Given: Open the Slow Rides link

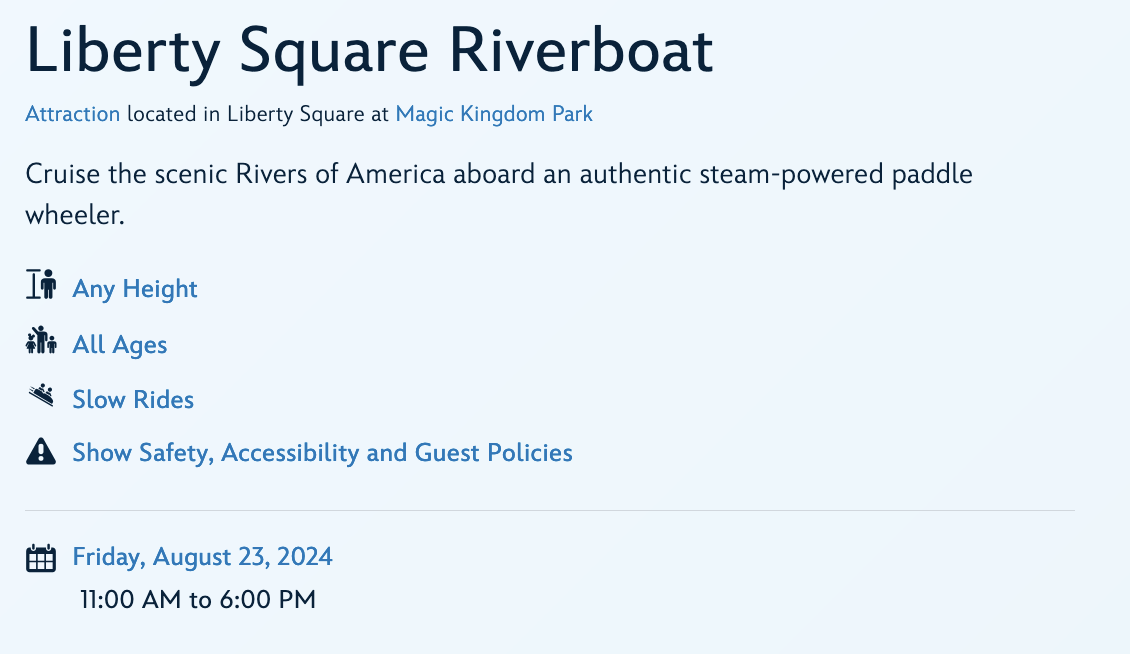Looking at the screenshot, I should point(133,400).
